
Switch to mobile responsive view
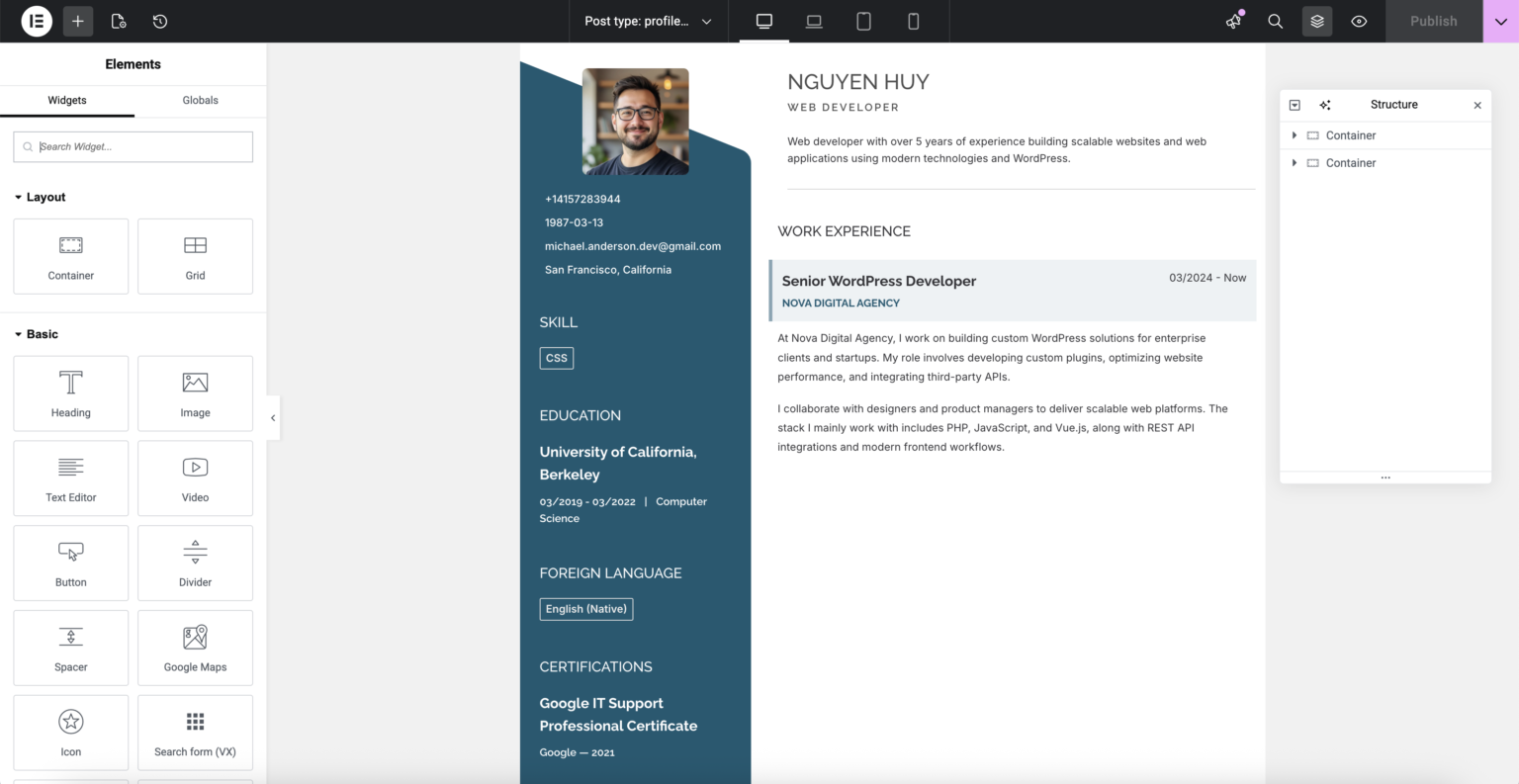[x=913, y=21]
